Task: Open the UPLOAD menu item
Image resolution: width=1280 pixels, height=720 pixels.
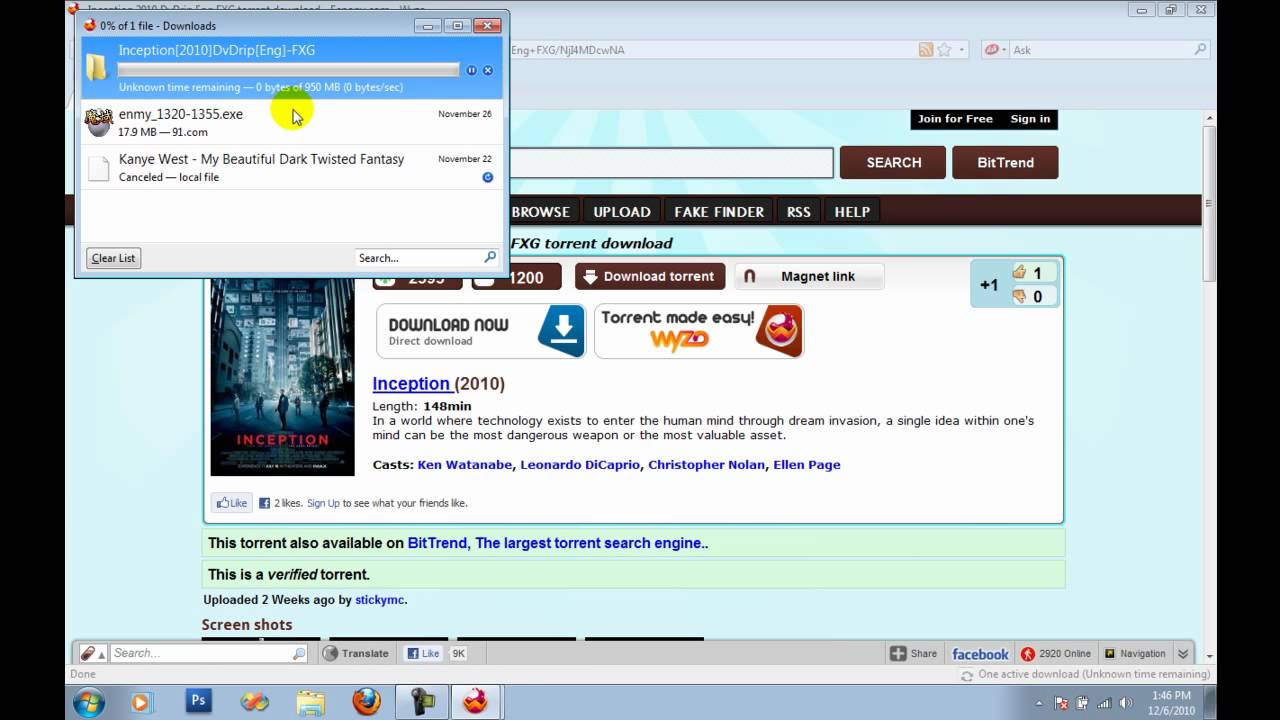Action: [x=622, y=211]
